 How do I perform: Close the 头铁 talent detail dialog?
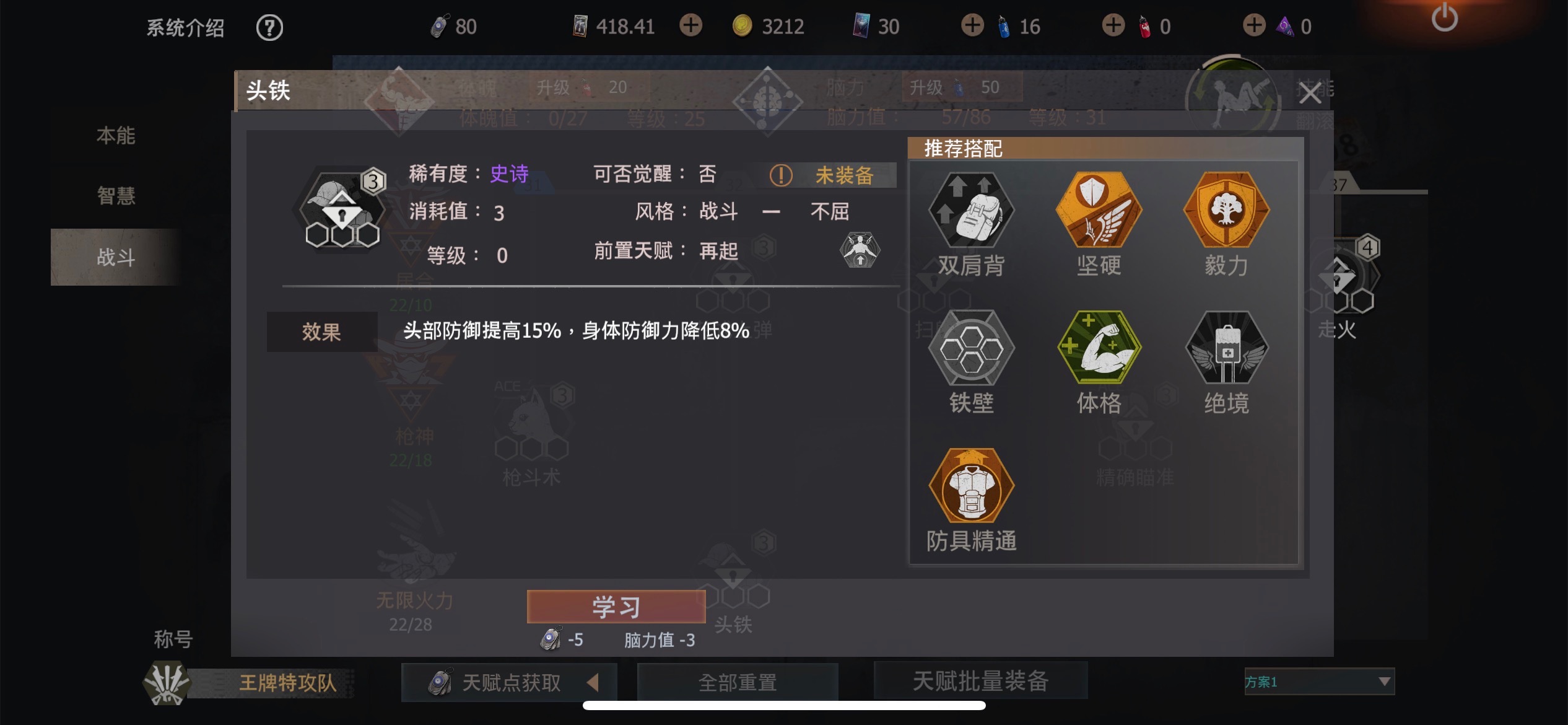[1310, 93]
